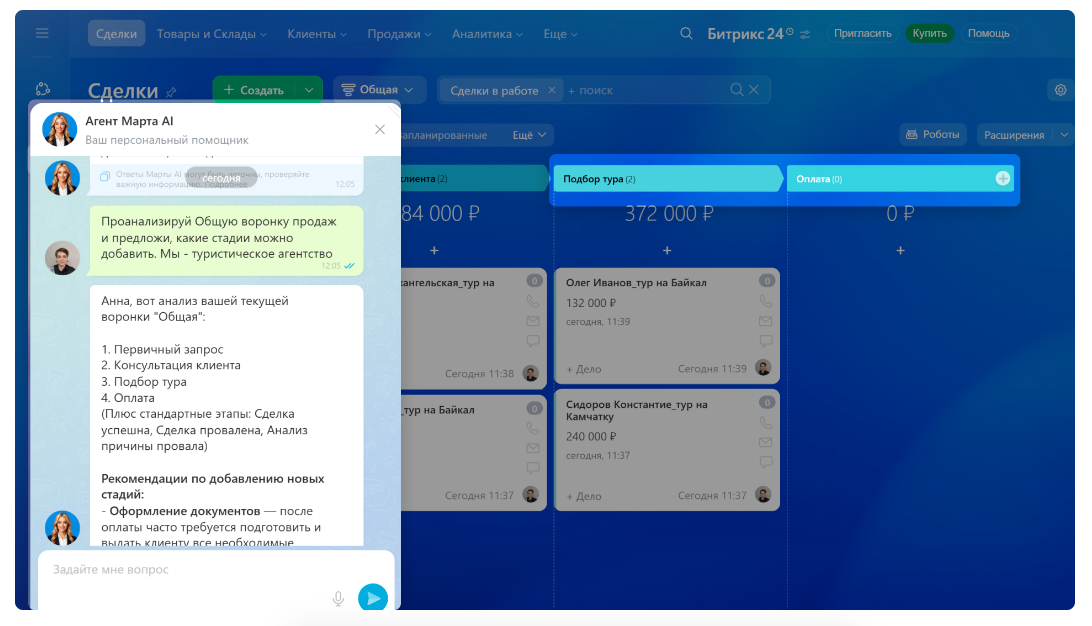The width and height of the screenshot is (1092, 626).
Task: Click phone icon on Олег Иванов deal
Action: click(x=766, y=301)
